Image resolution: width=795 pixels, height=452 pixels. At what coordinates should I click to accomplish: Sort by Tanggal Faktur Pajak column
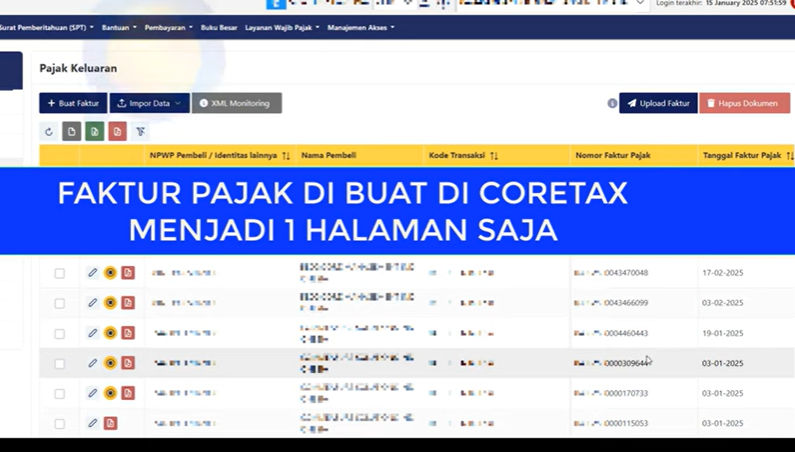pyautogui.click(x=789, y=156)
